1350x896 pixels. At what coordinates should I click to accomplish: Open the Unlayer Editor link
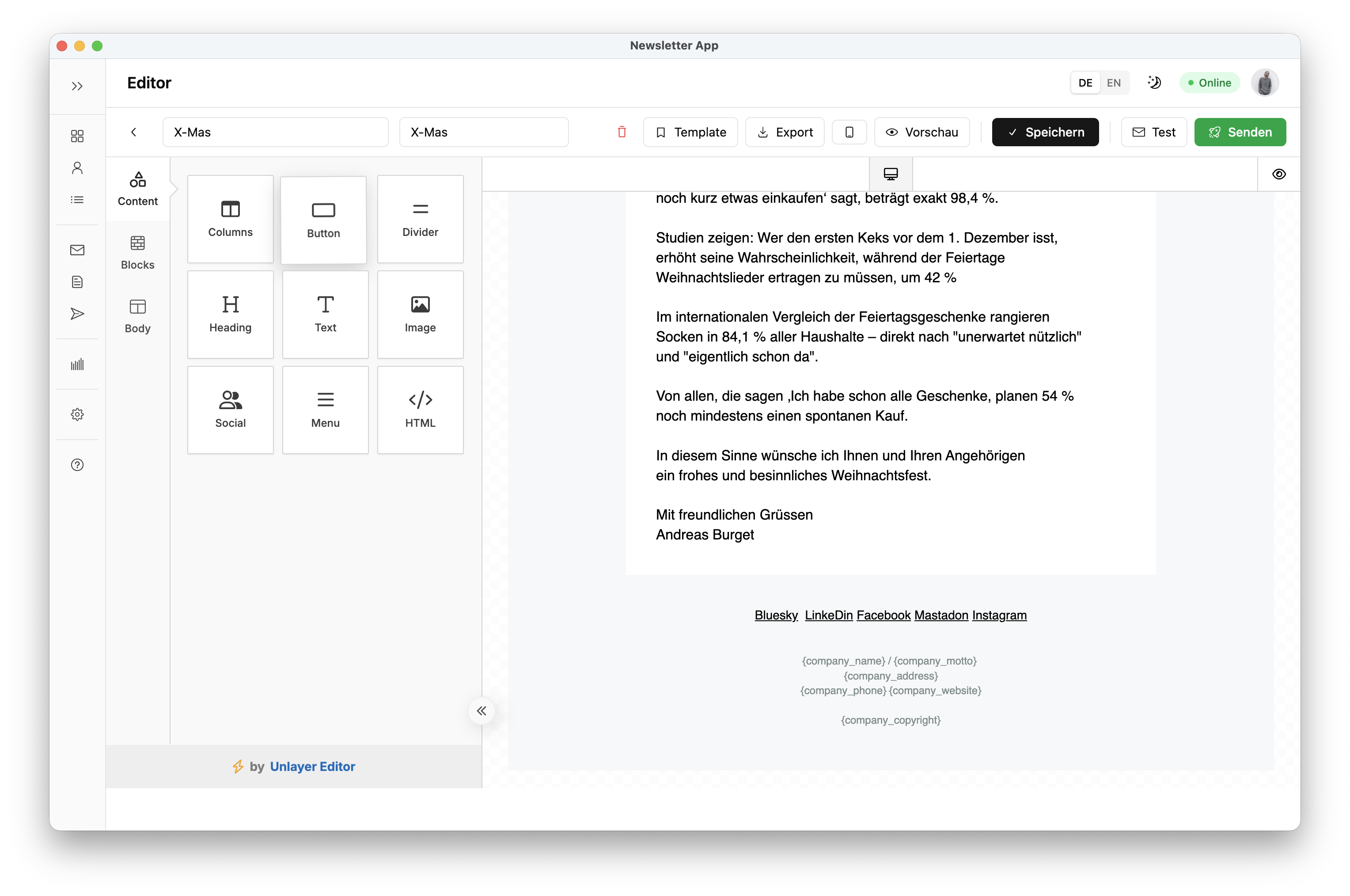pyautogui.click(x=312, y=766)
